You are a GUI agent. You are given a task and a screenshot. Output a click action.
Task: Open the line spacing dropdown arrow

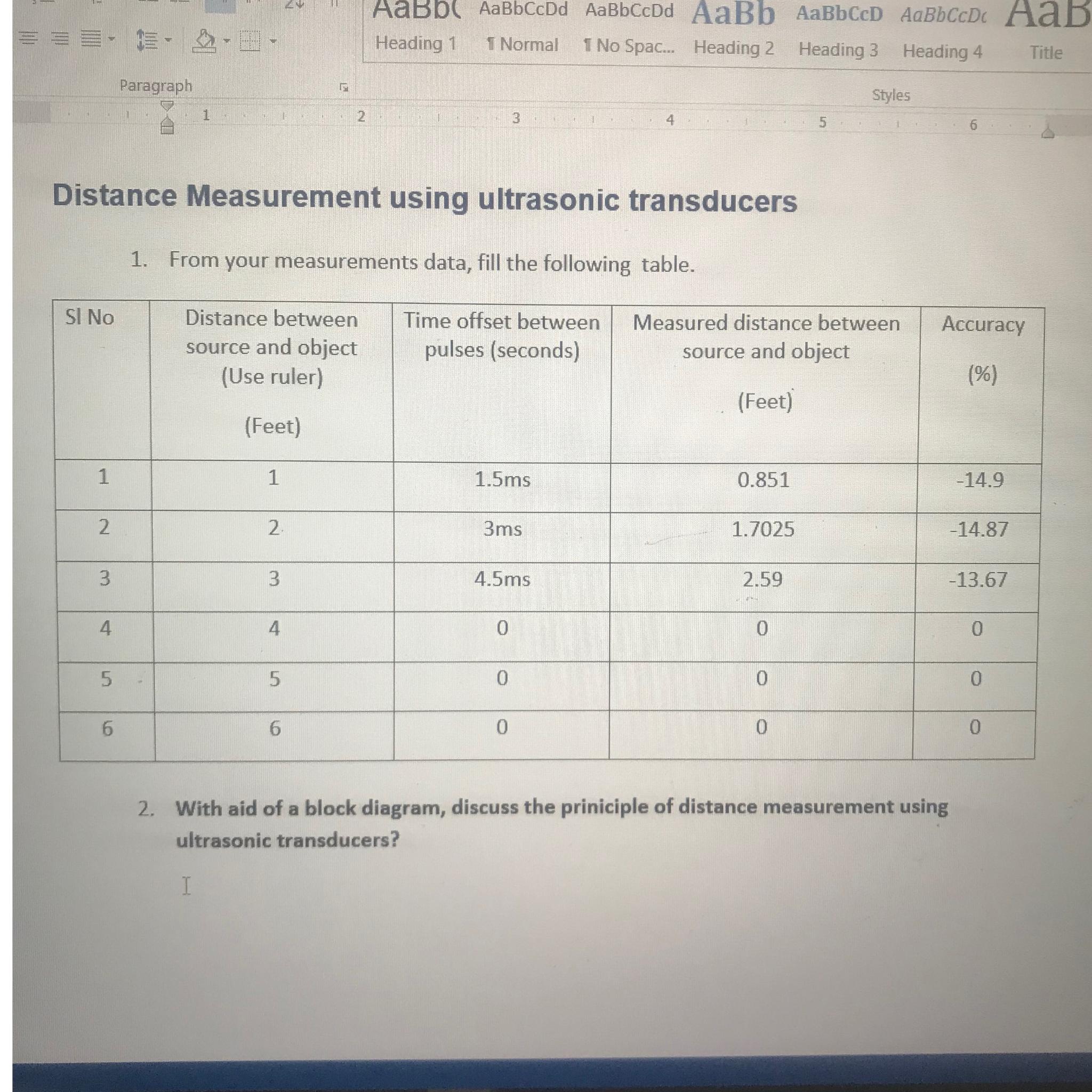click(x=167, y=40)
